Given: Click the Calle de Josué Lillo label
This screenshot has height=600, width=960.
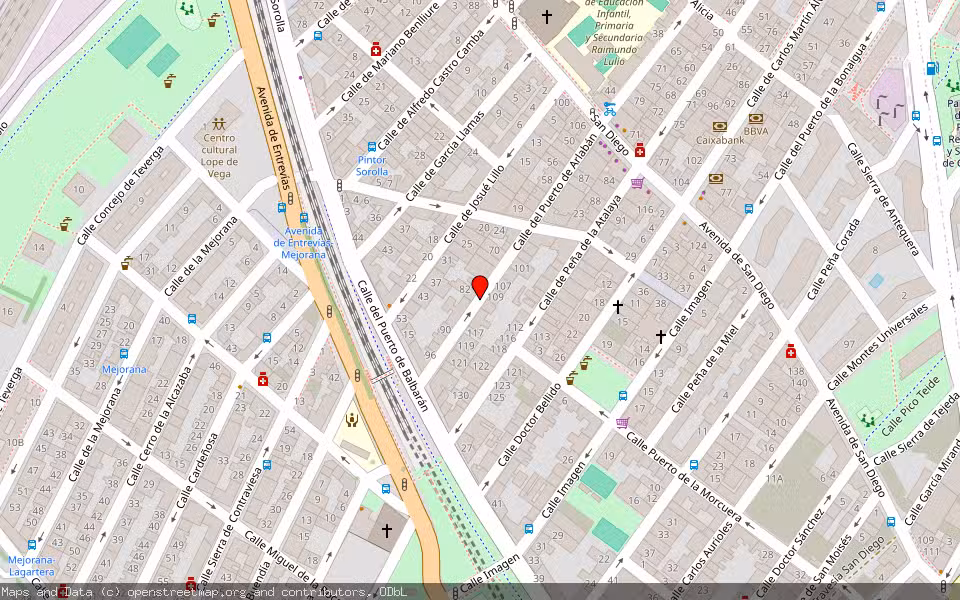Looking at the screenshot, I should point(473,204).
